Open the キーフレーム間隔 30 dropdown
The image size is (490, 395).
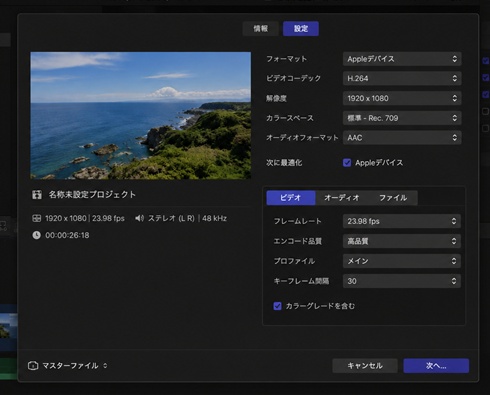point(402,281)
